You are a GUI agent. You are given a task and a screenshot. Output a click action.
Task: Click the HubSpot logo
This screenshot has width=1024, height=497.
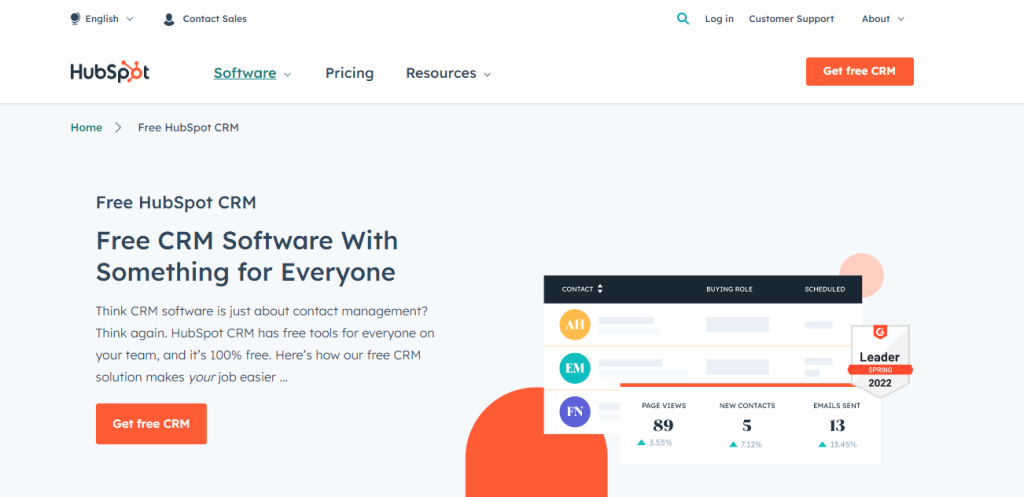coord(110,72)
